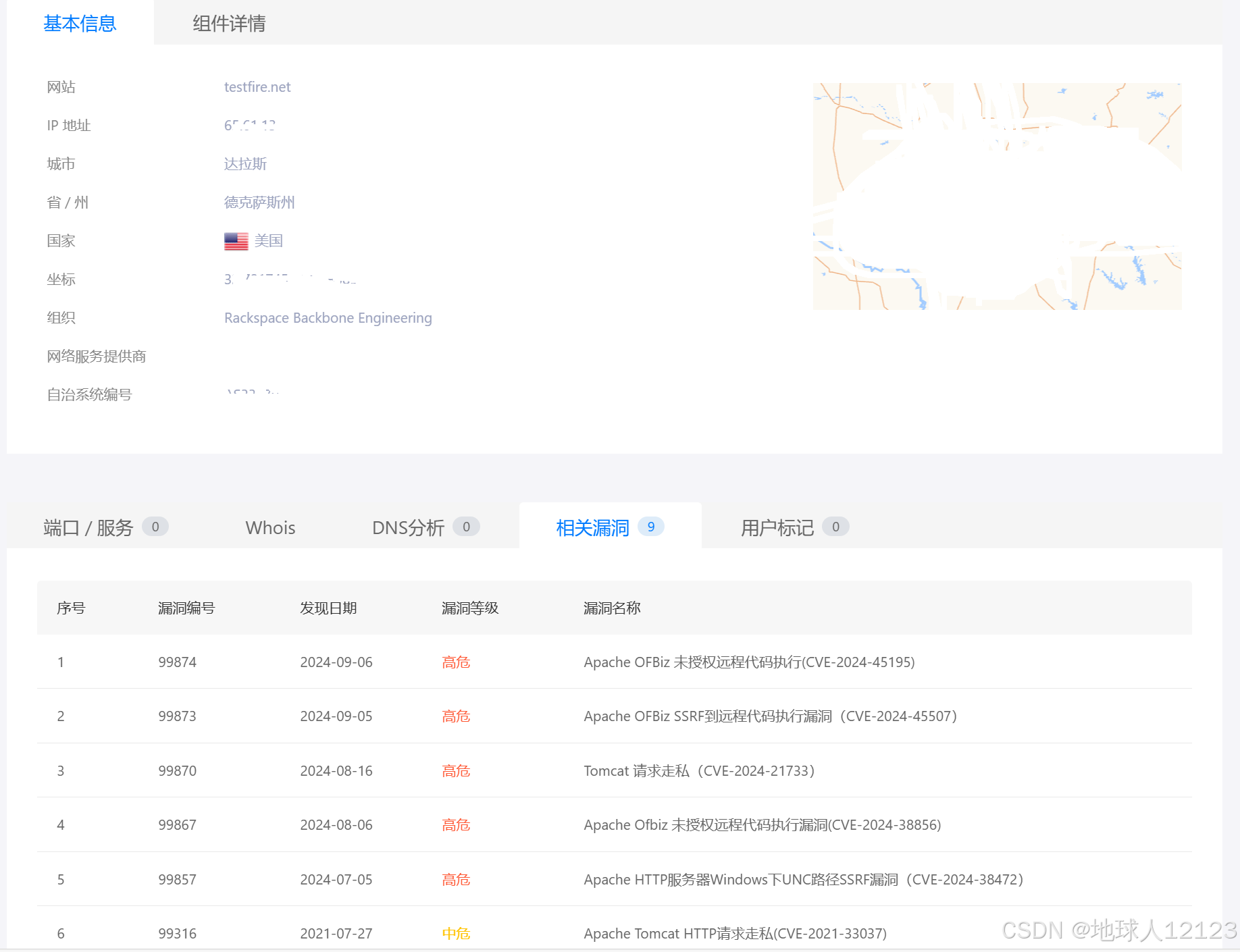This screenshot has width=1240, height=952.
Task: Click the date 2021-07-27
Action: click(336, 934)
